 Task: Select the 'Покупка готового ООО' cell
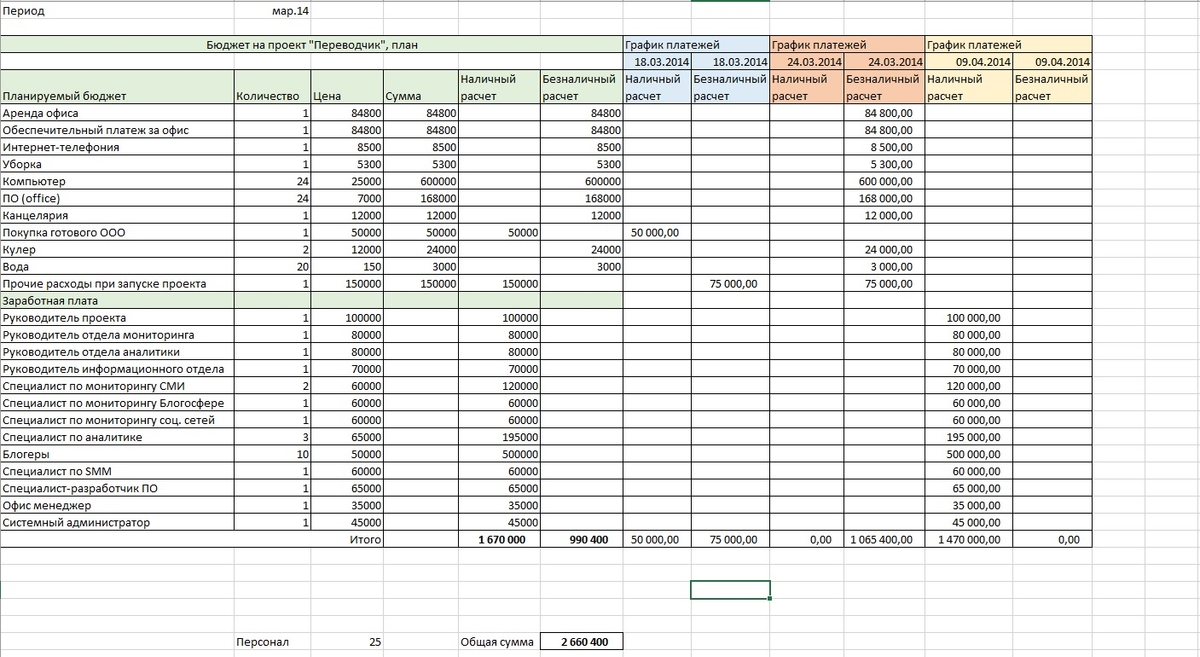pyautogui.click(x=117, y=232)
